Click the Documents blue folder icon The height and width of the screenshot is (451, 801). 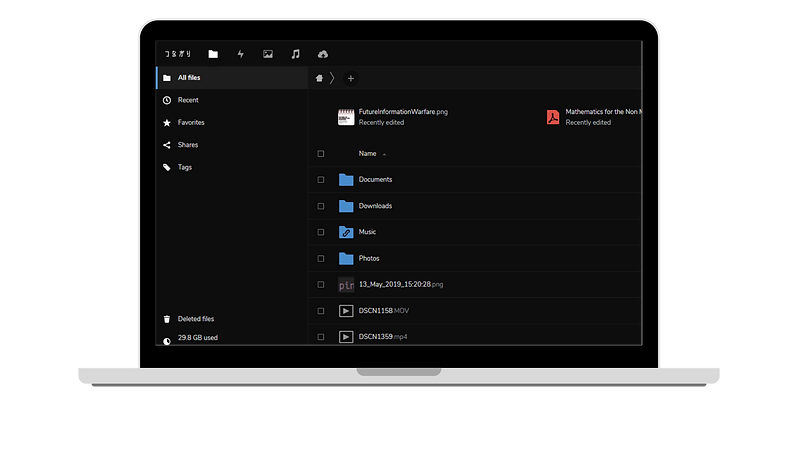(x=346, y=179)
